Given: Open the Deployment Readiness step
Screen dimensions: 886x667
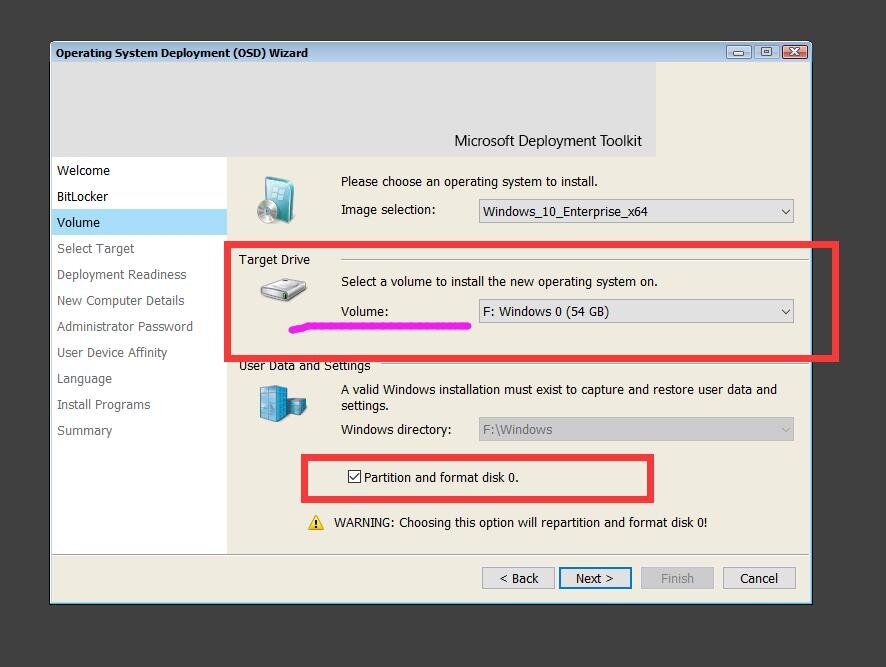Looking at the screenshot, I should [139, 274].
